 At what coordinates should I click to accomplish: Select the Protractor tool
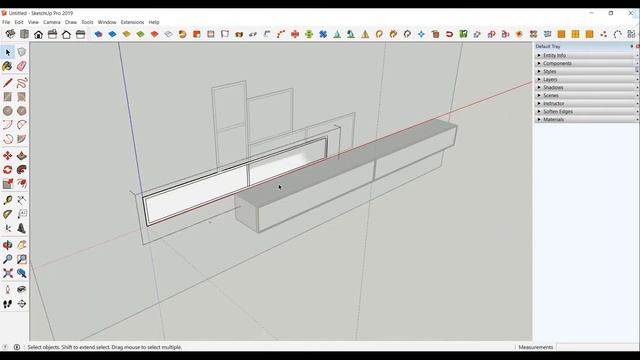8,214
